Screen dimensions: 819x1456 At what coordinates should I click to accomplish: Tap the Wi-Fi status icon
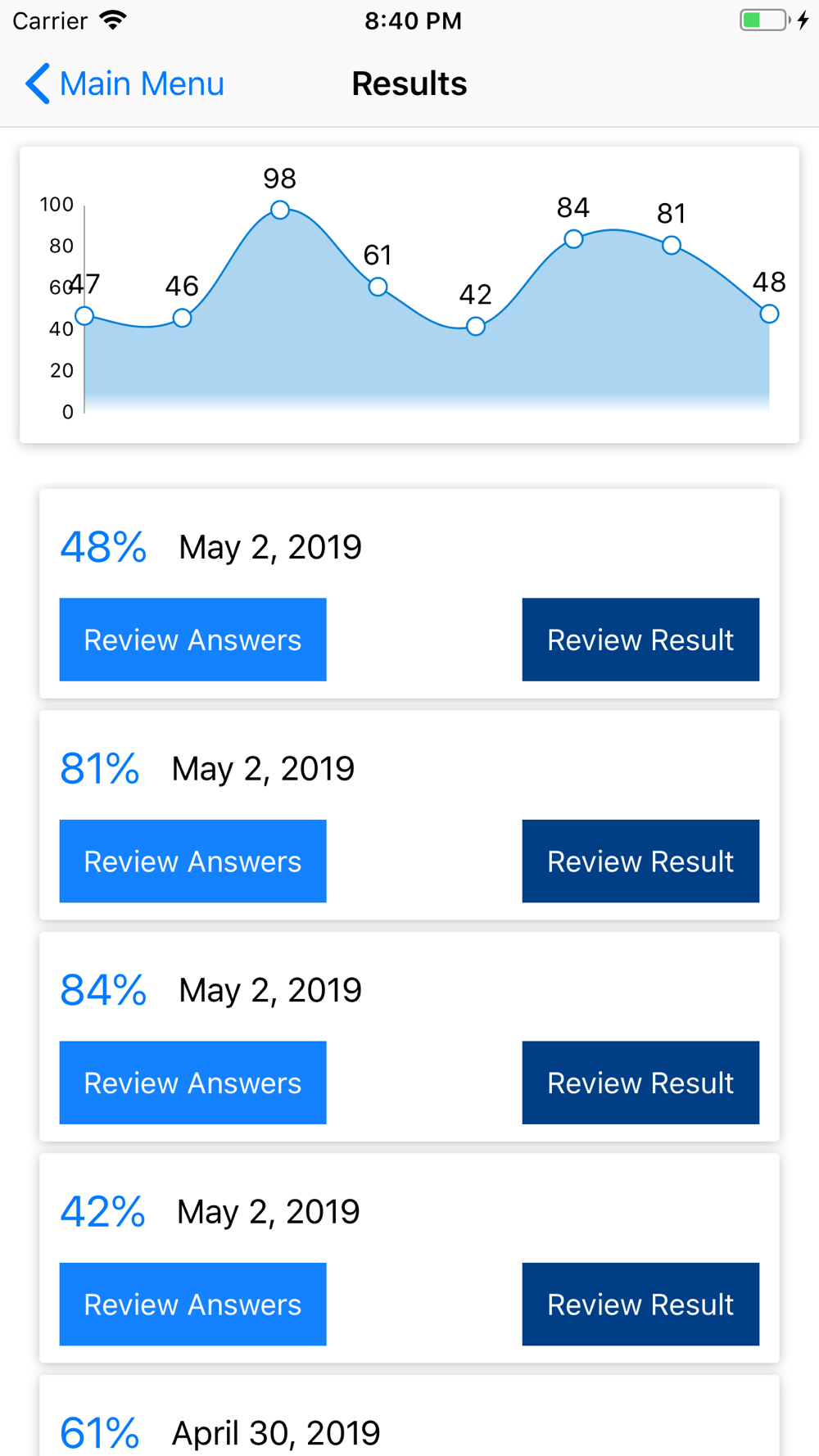pos(113,20)
